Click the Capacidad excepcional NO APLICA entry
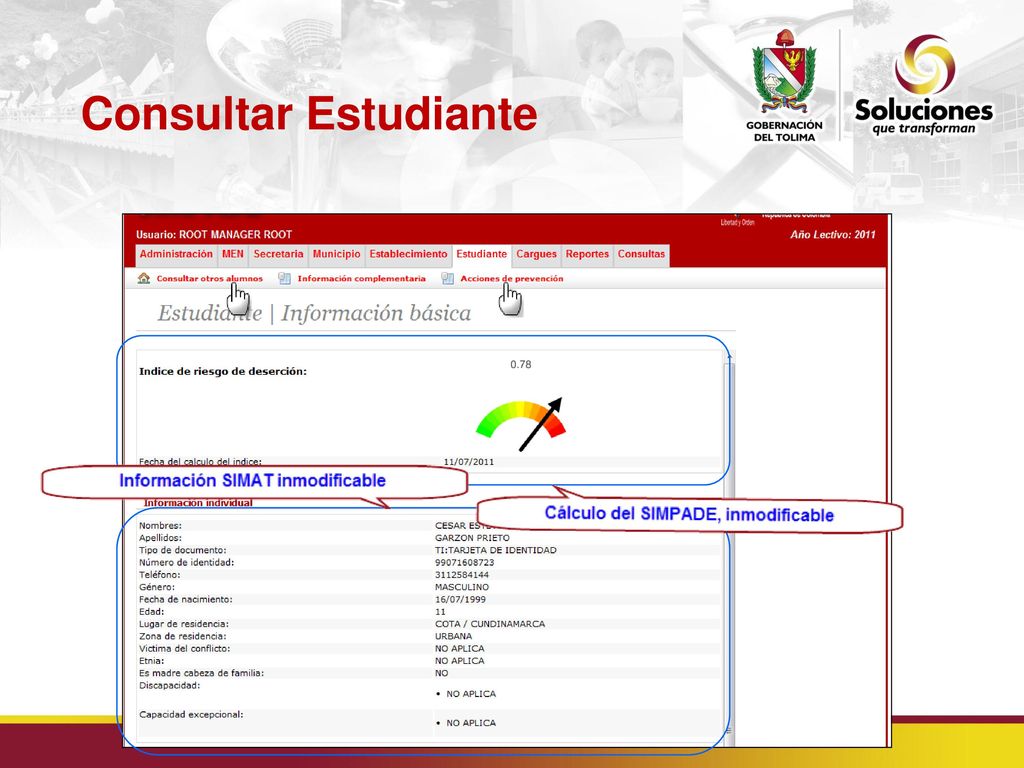 (x=471, y=723)
